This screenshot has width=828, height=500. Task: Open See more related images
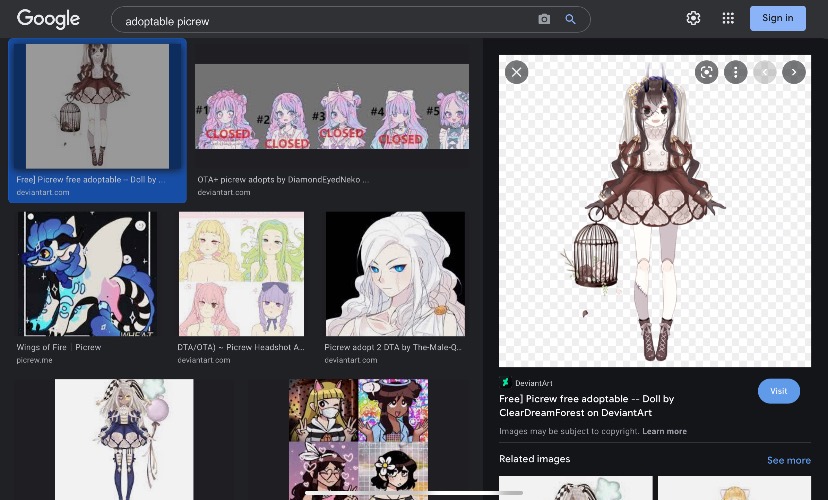(788, 460)
